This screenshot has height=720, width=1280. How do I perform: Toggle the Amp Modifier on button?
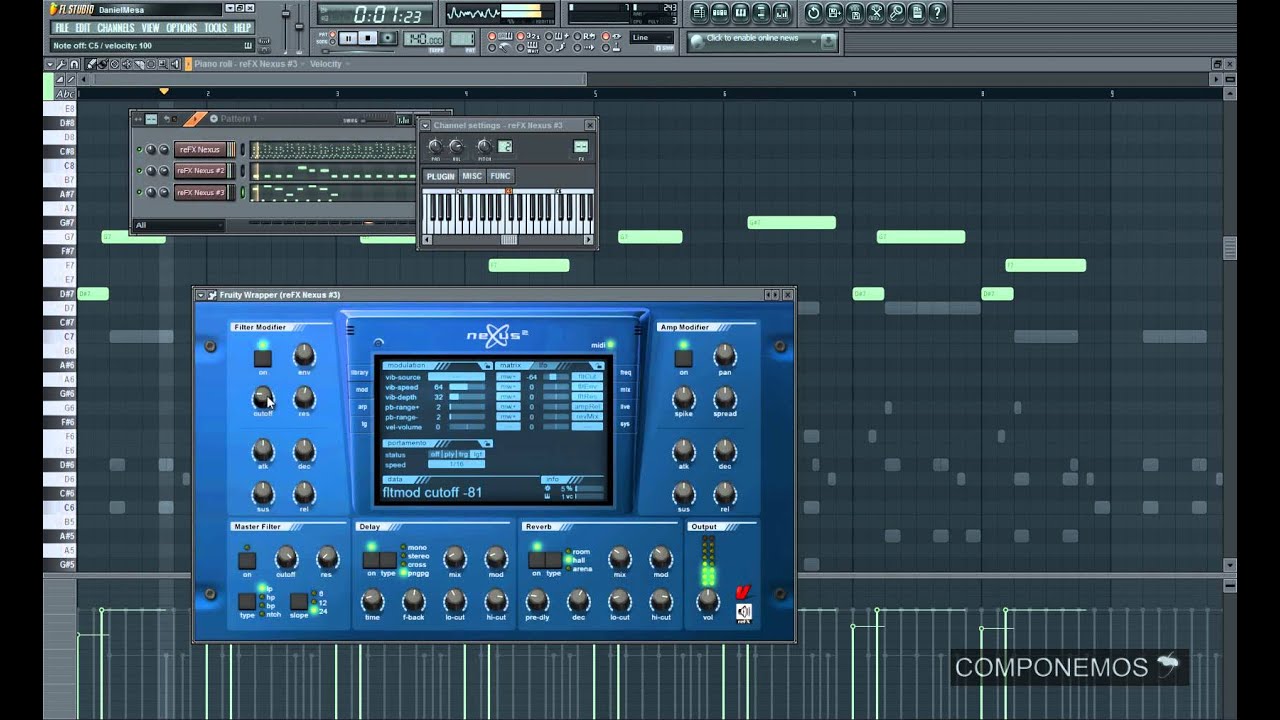pos(683,358)
